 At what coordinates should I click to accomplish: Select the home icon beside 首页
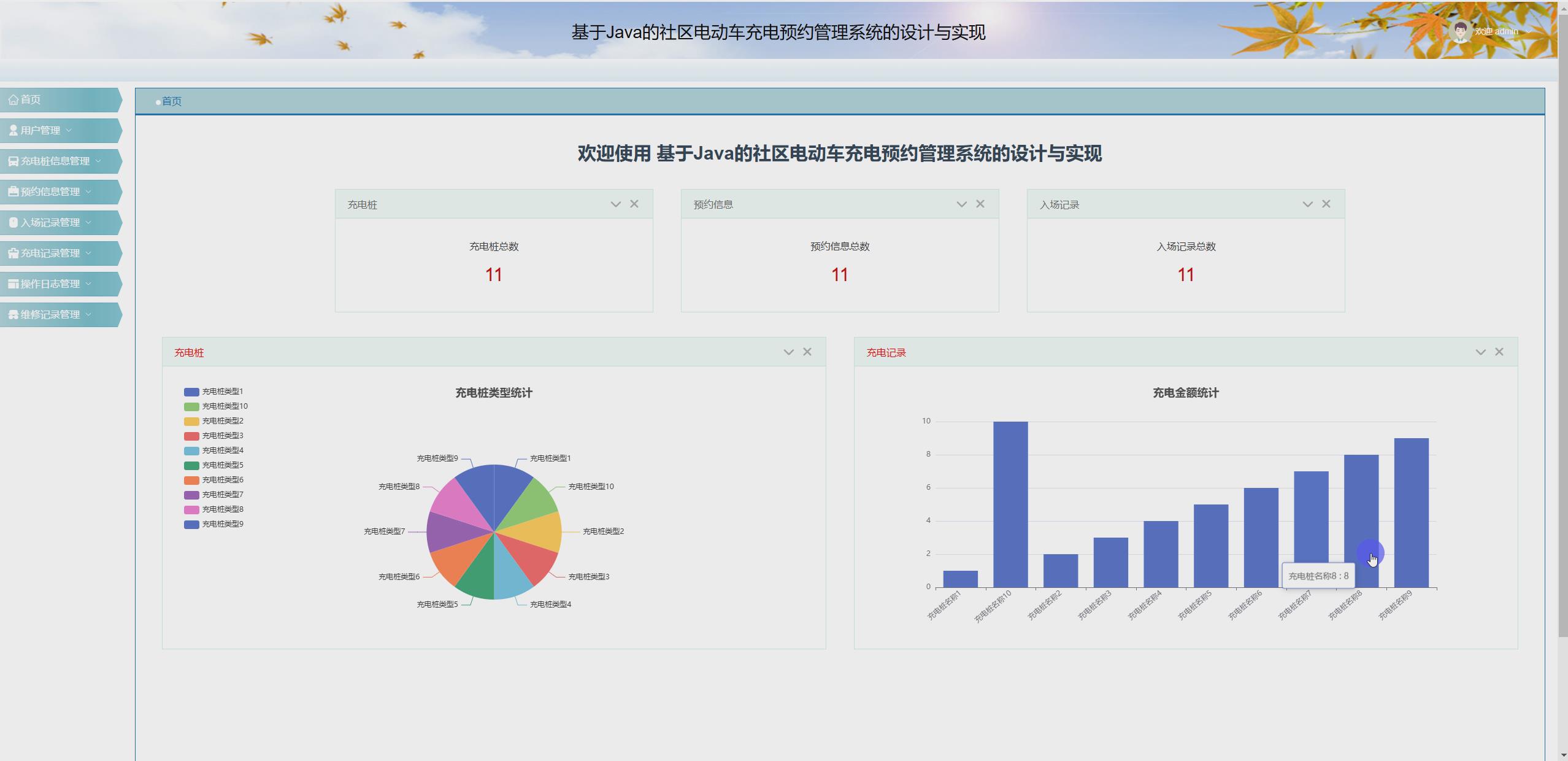[x=13, y=99]
